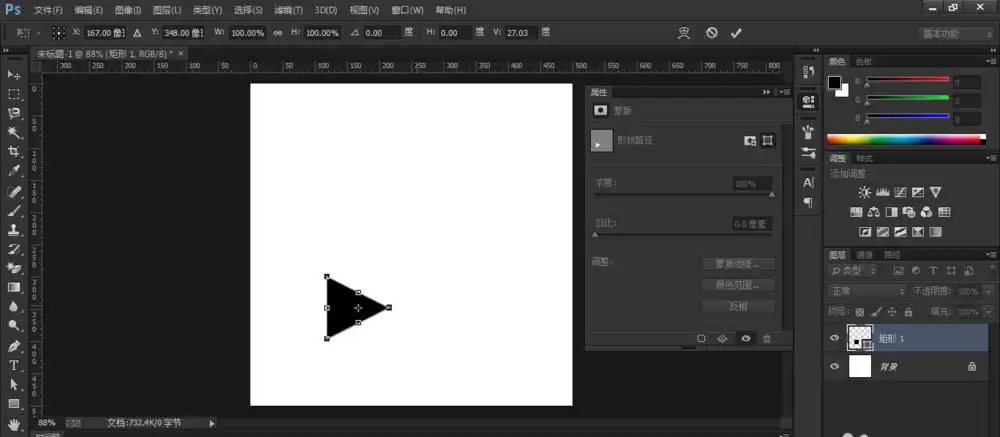Select the Brush tool
This screenshot has height=437, width=1000.
click(x=14, y=211)
